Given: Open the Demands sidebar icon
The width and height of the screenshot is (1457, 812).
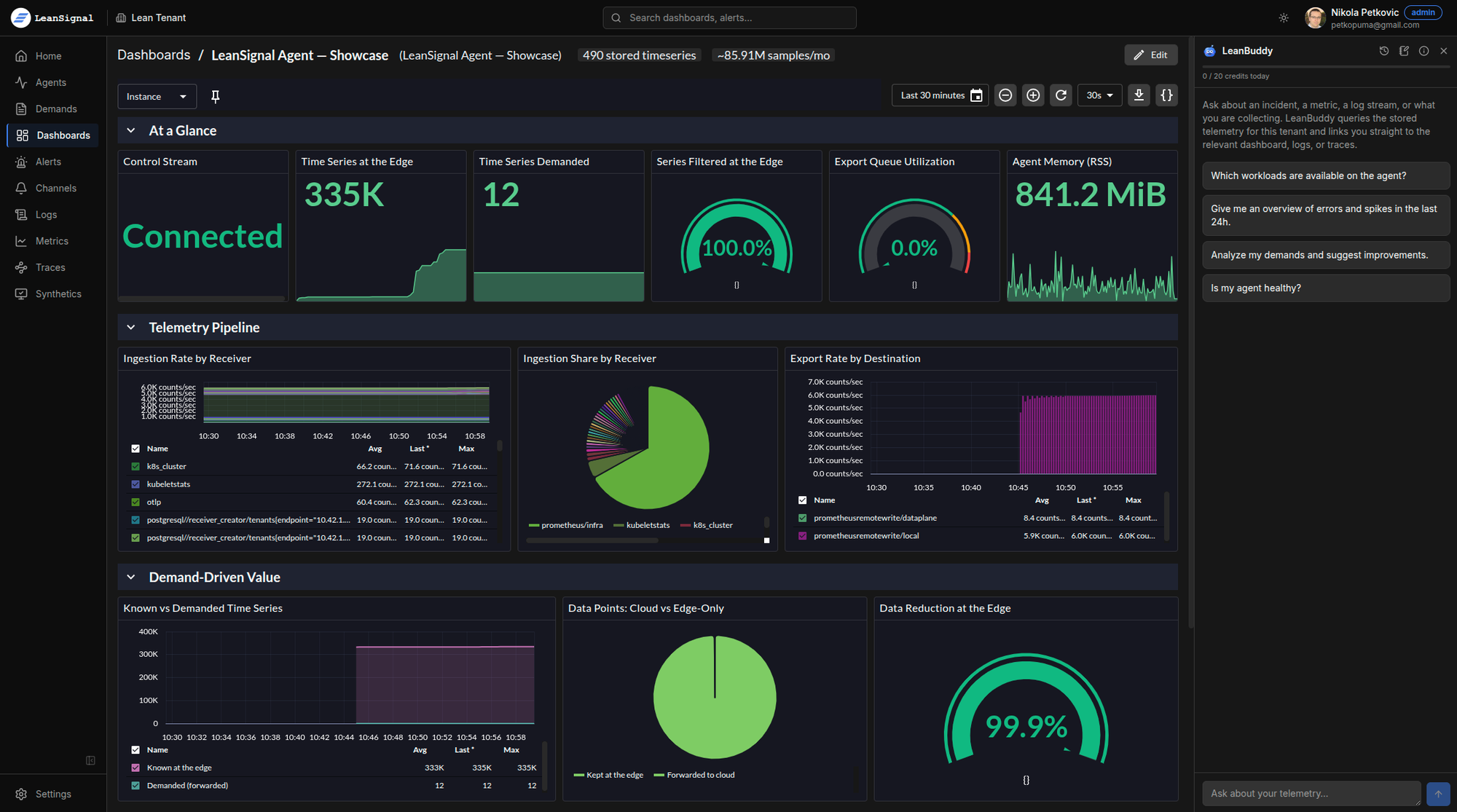Looking at the screenshot, I should pos(21,109).
